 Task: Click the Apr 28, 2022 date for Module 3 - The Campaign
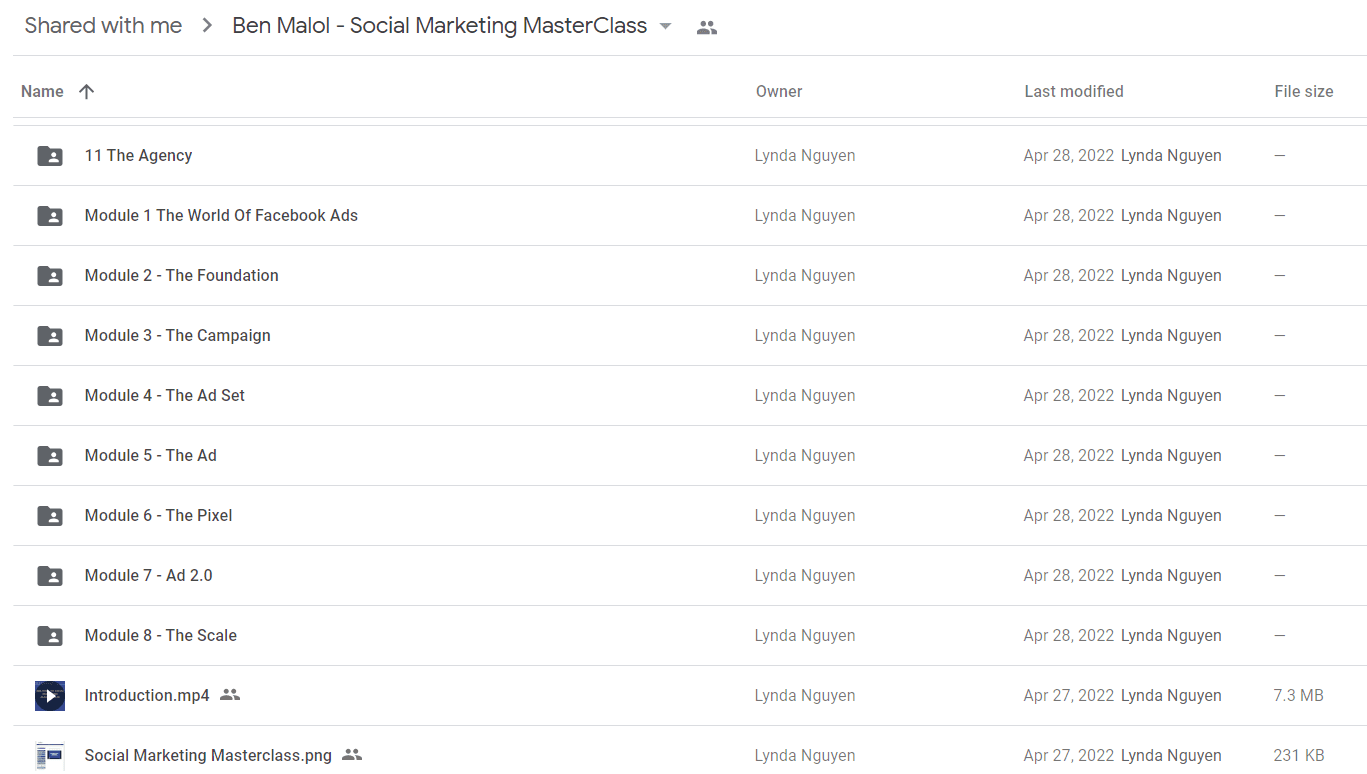pyautogui.click(x=1069, y=335)
